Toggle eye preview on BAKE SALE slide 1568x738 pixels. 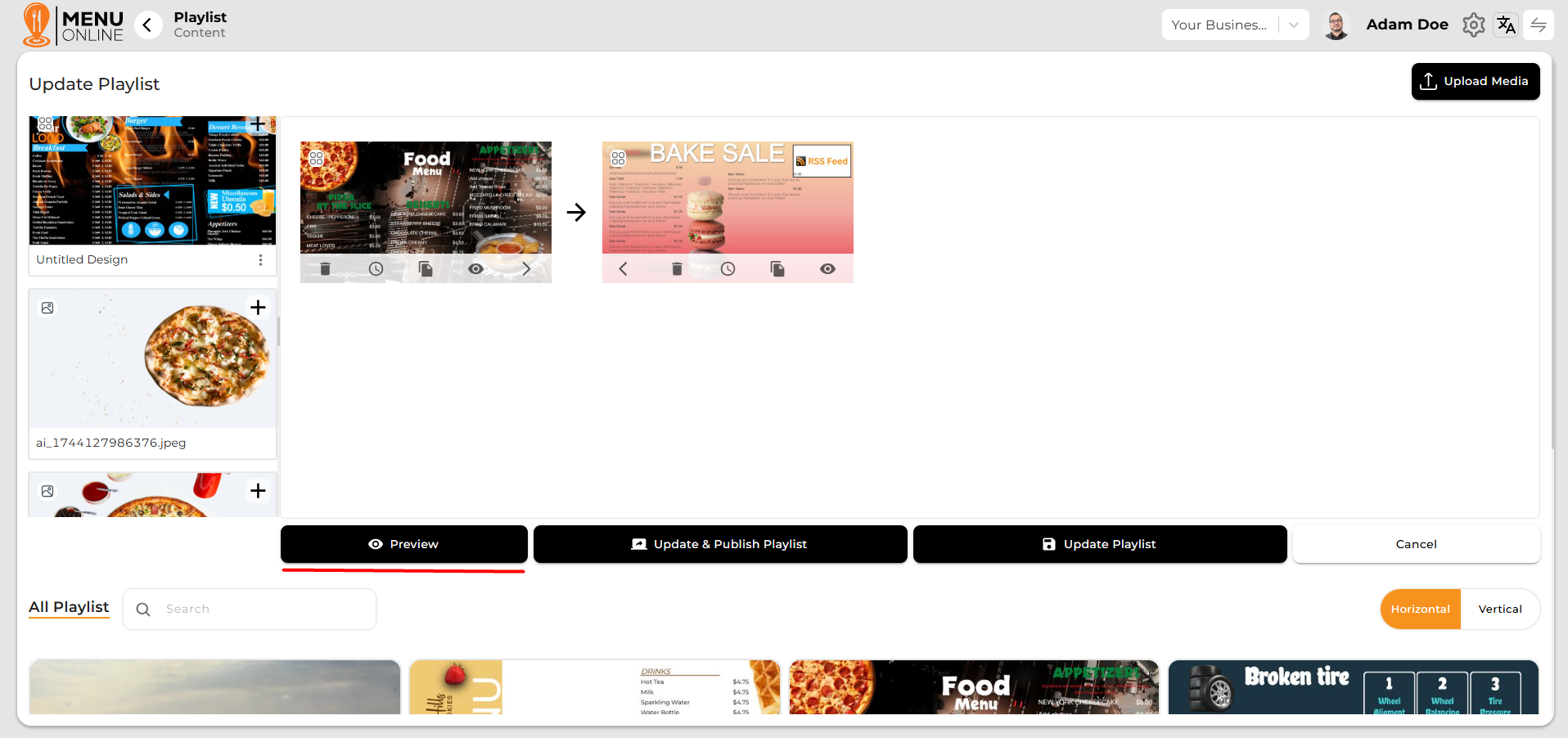(827, 269)
